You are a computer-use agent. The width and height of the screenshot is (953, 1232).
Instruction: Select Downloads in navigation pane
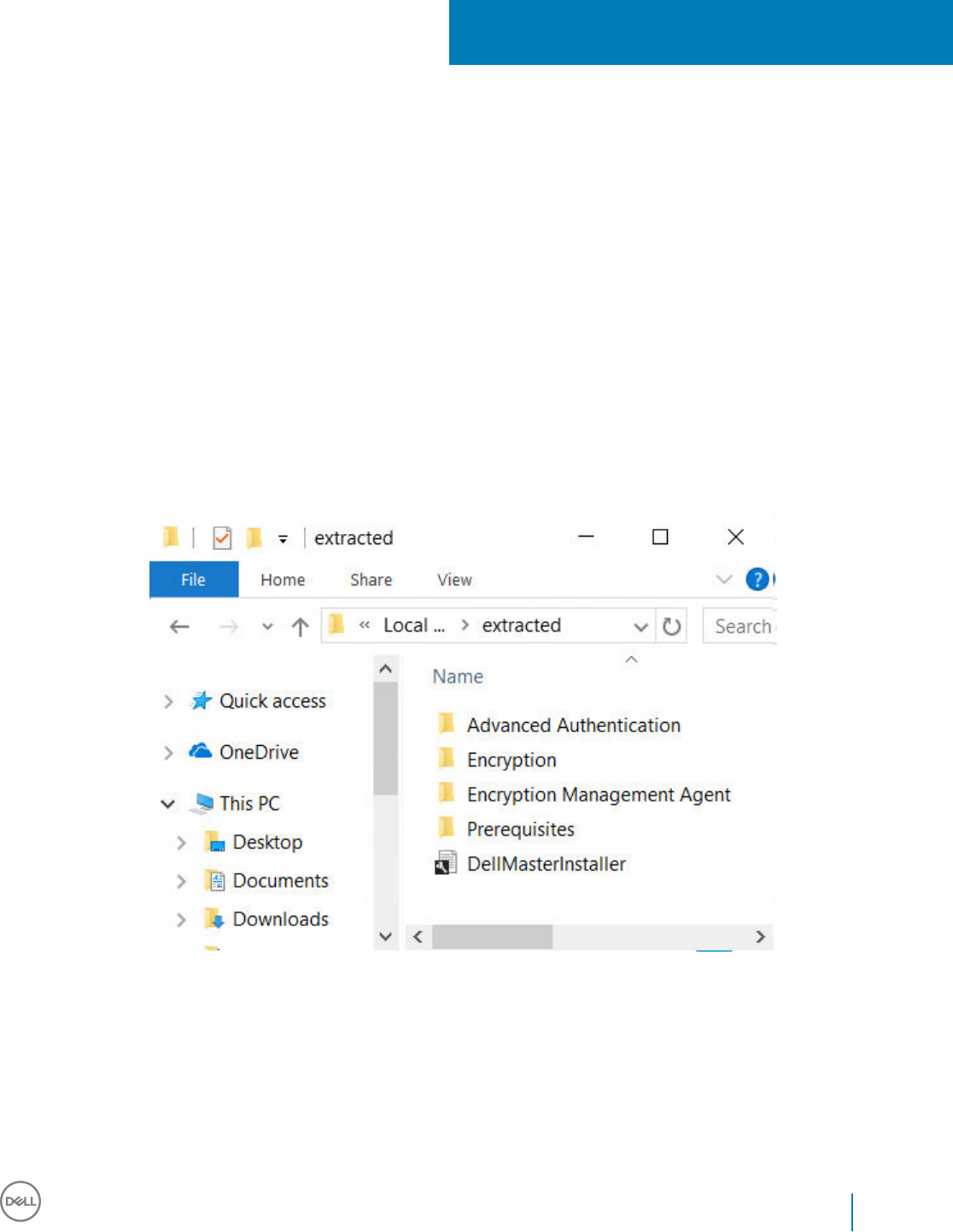(x=280, y=919)
